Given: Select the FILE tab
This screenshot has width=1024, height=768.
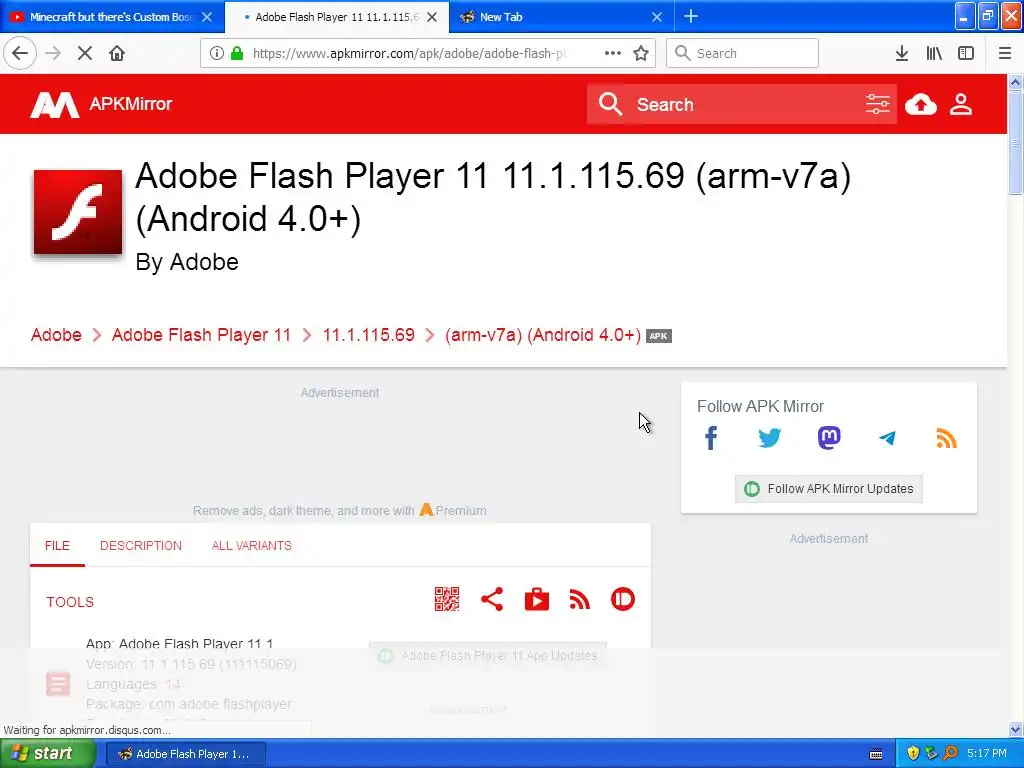Looking at the screenshot, I should pyautogui.click(x=57, y=545).
